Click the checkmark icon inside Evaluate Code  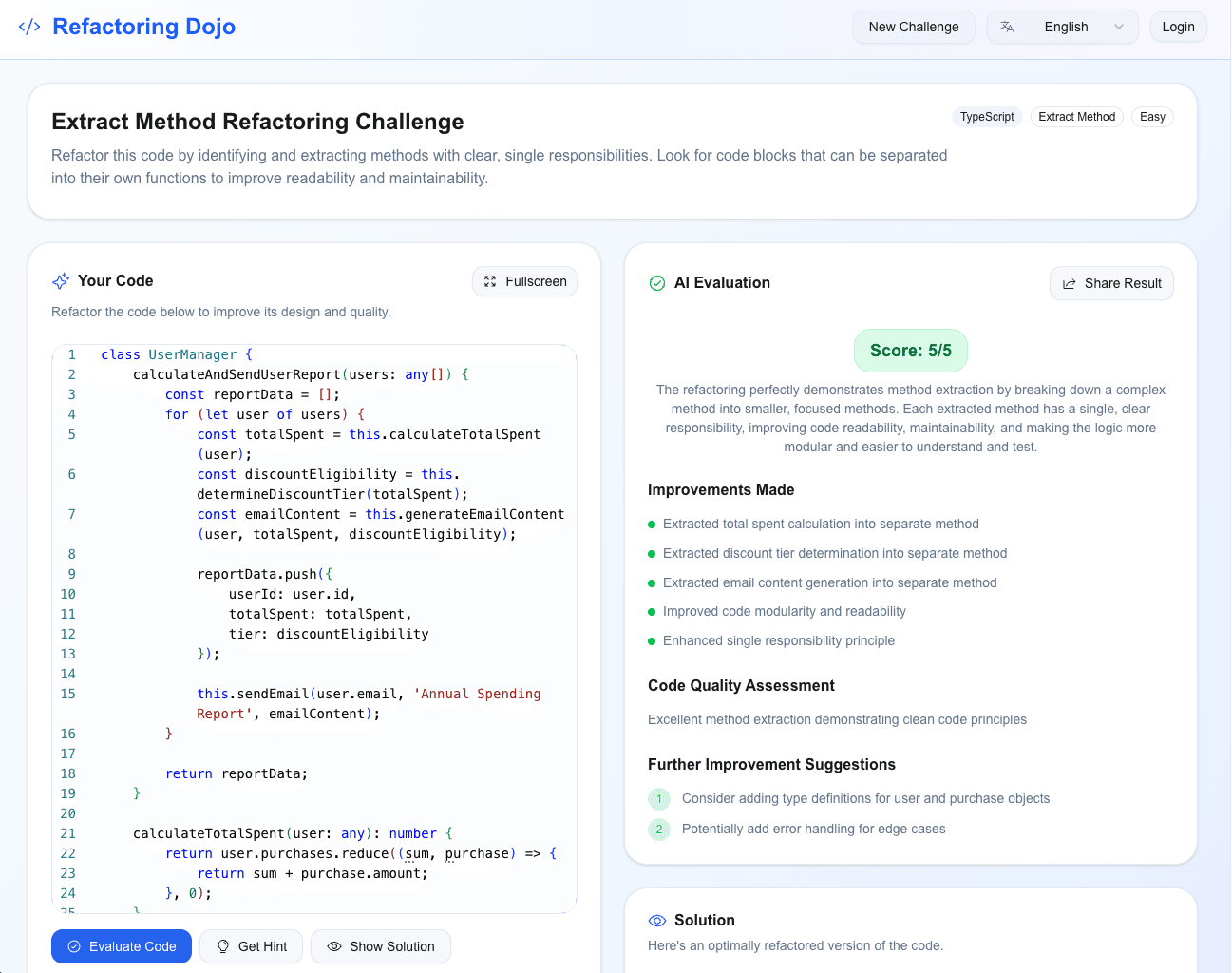(71, 946)
